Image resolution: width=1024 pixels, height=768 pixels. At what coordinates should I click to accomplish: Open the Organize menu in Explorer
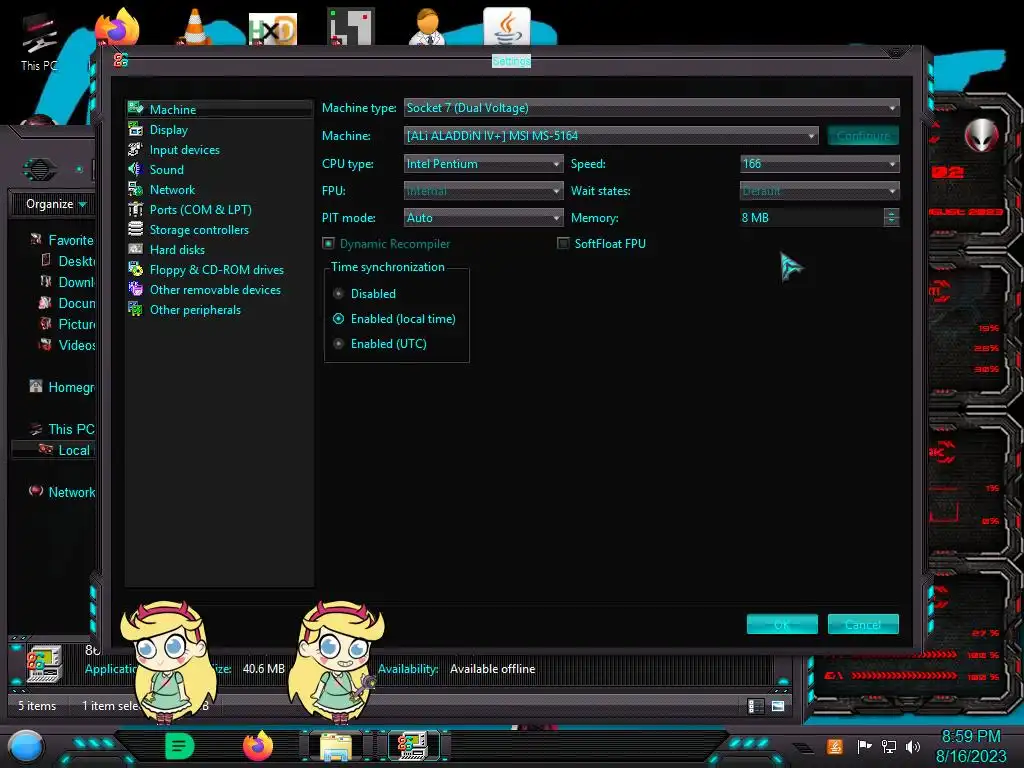[55, 204]
